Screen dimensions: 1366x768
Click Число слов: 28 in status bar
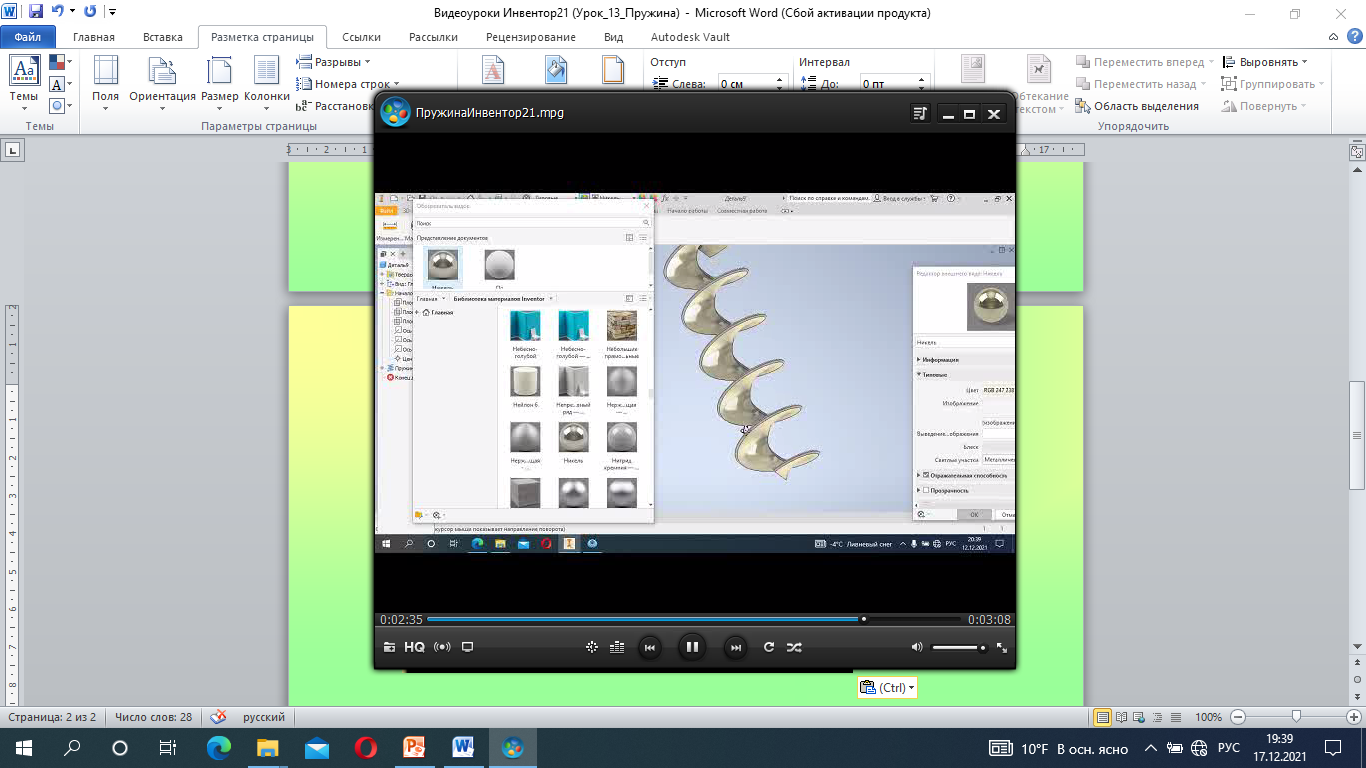coord(153,717)
